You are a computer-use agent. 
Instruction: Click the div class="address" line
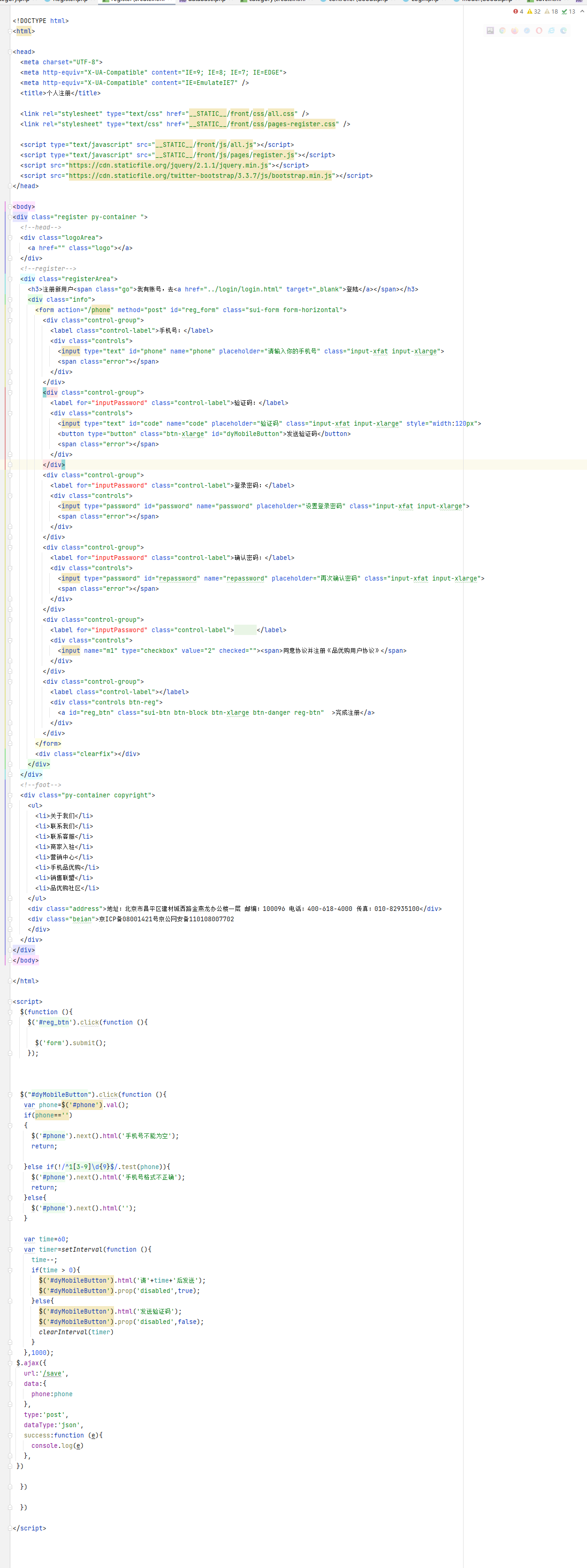235,910
